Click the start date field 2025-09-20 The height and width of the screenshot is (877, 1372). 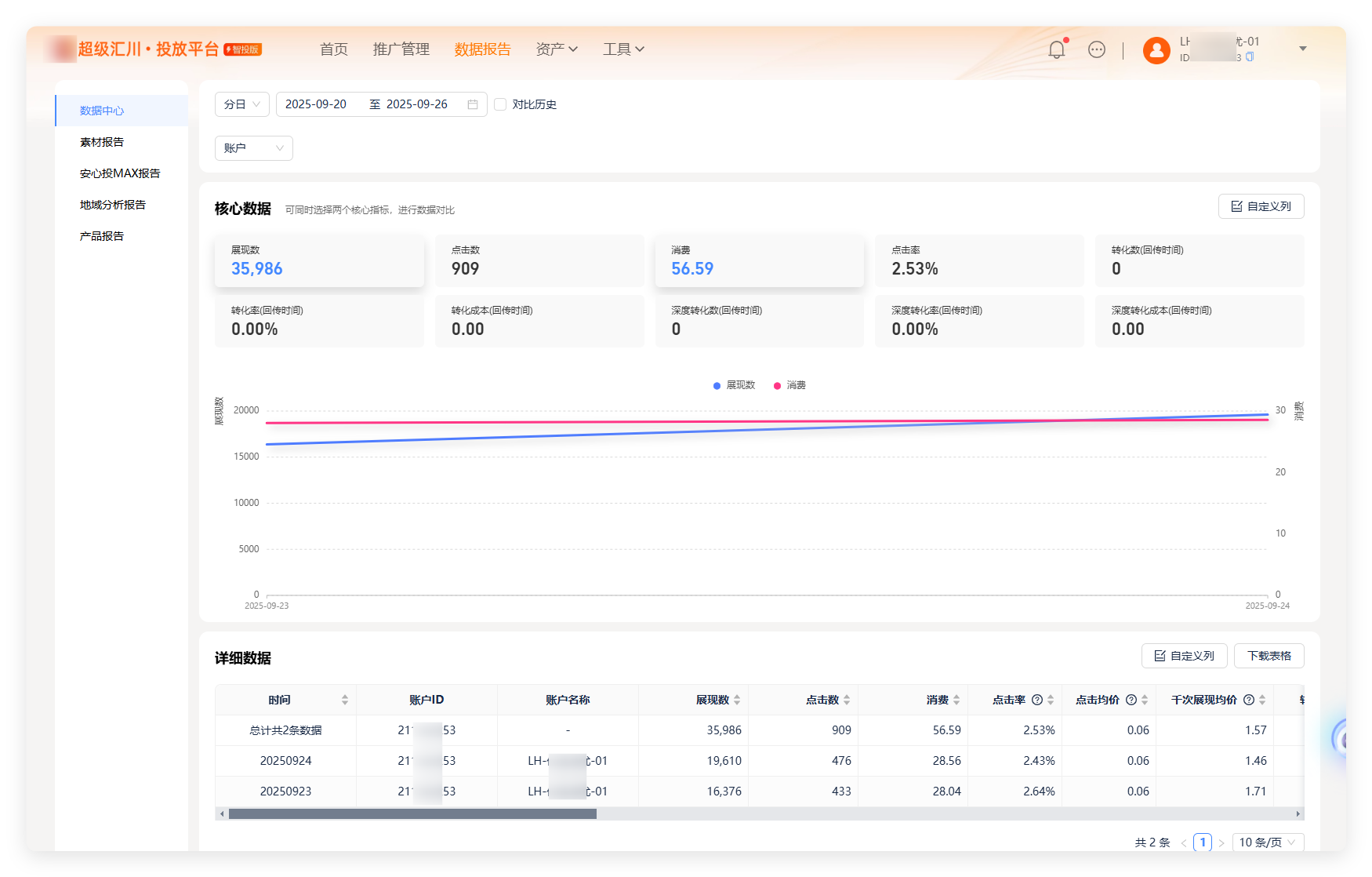pyautogui.click(x=316, y=104)
